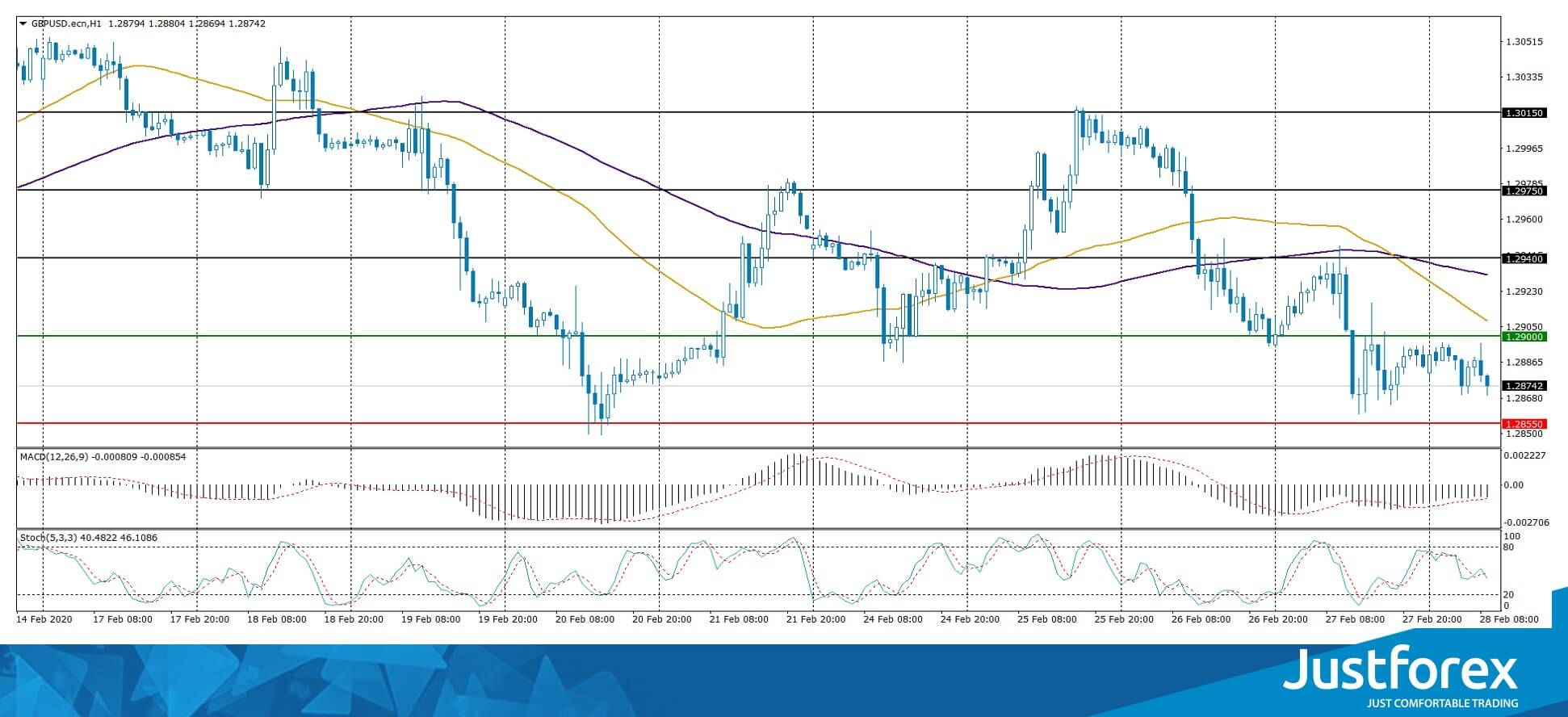
Task: Click the Stochastic scale value 100
Action: 1512,536
